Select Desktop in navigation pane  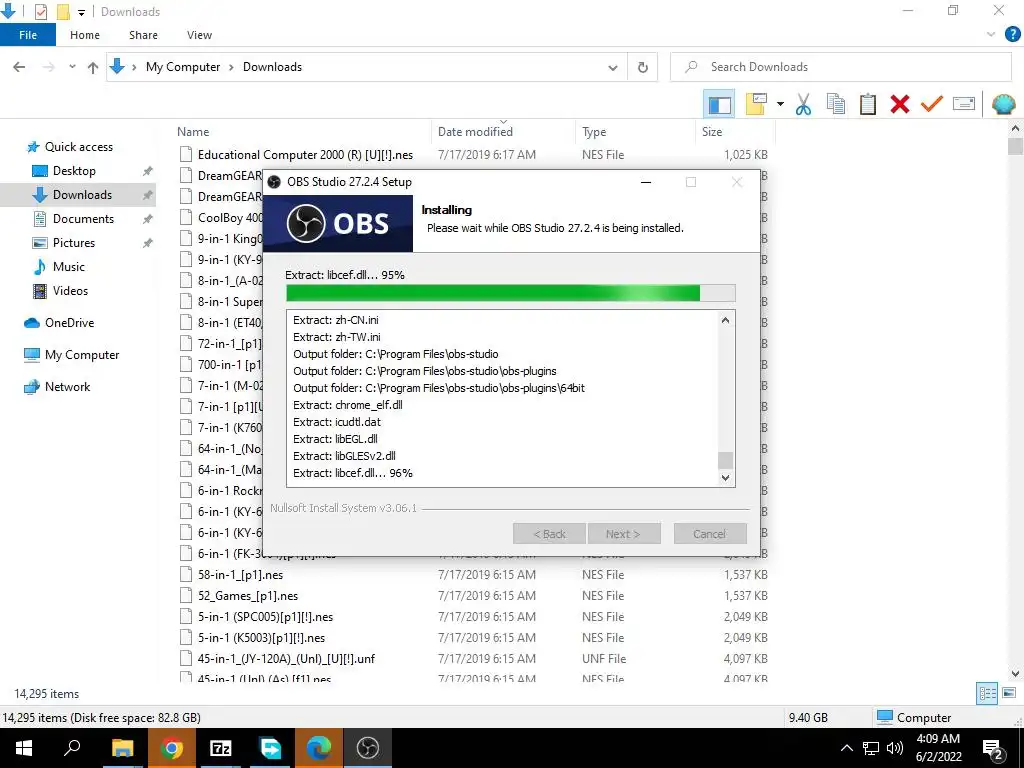tap(74, 171)
